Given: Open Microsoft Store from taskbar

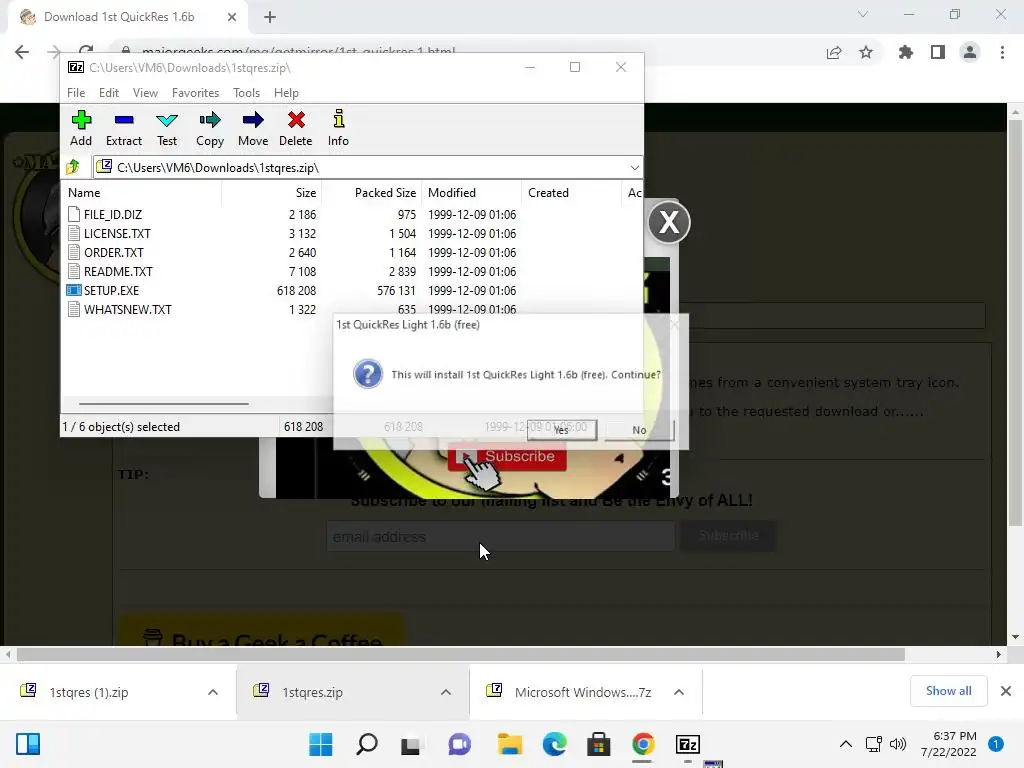Looking at the screenshot, I should click(598, 744).
